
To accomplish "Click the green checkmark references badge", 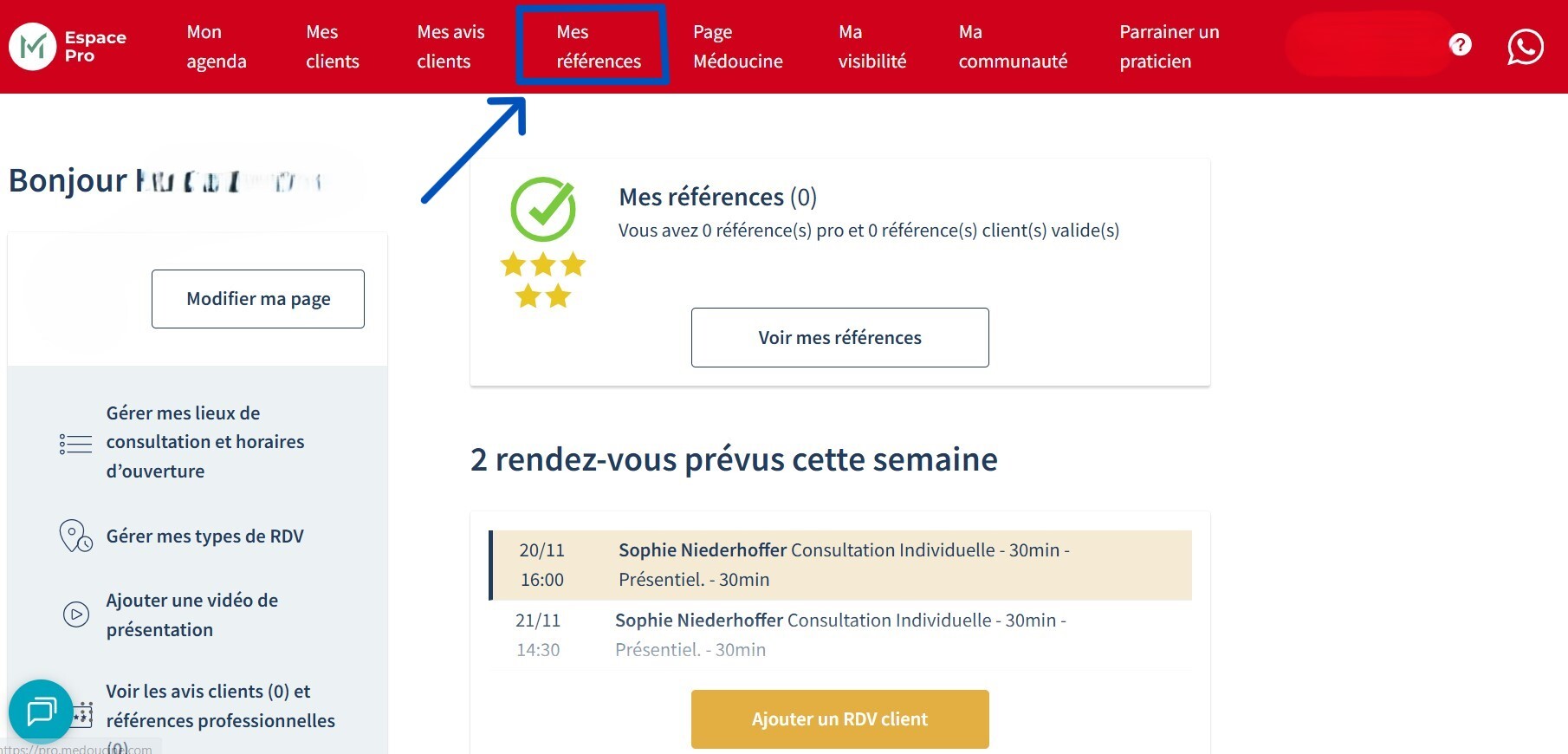I will tap(543, 210).
